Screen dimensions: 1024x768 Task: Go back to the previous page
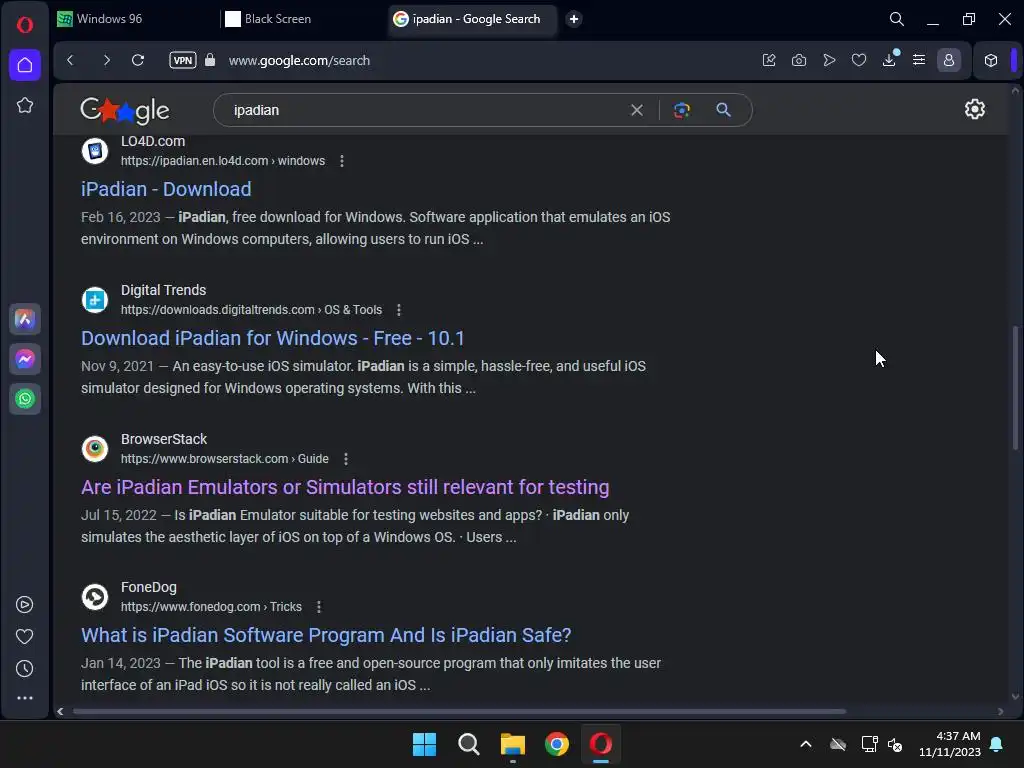[71, 60]
